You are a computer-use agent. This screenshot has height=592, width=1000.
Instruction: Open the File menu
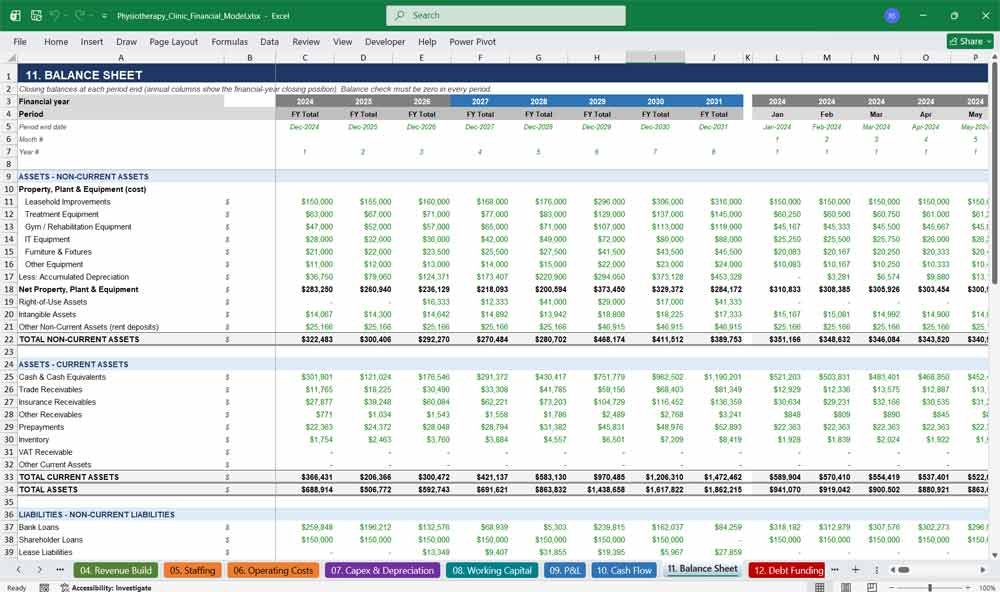pyautogui.click(x=20, y=41)
